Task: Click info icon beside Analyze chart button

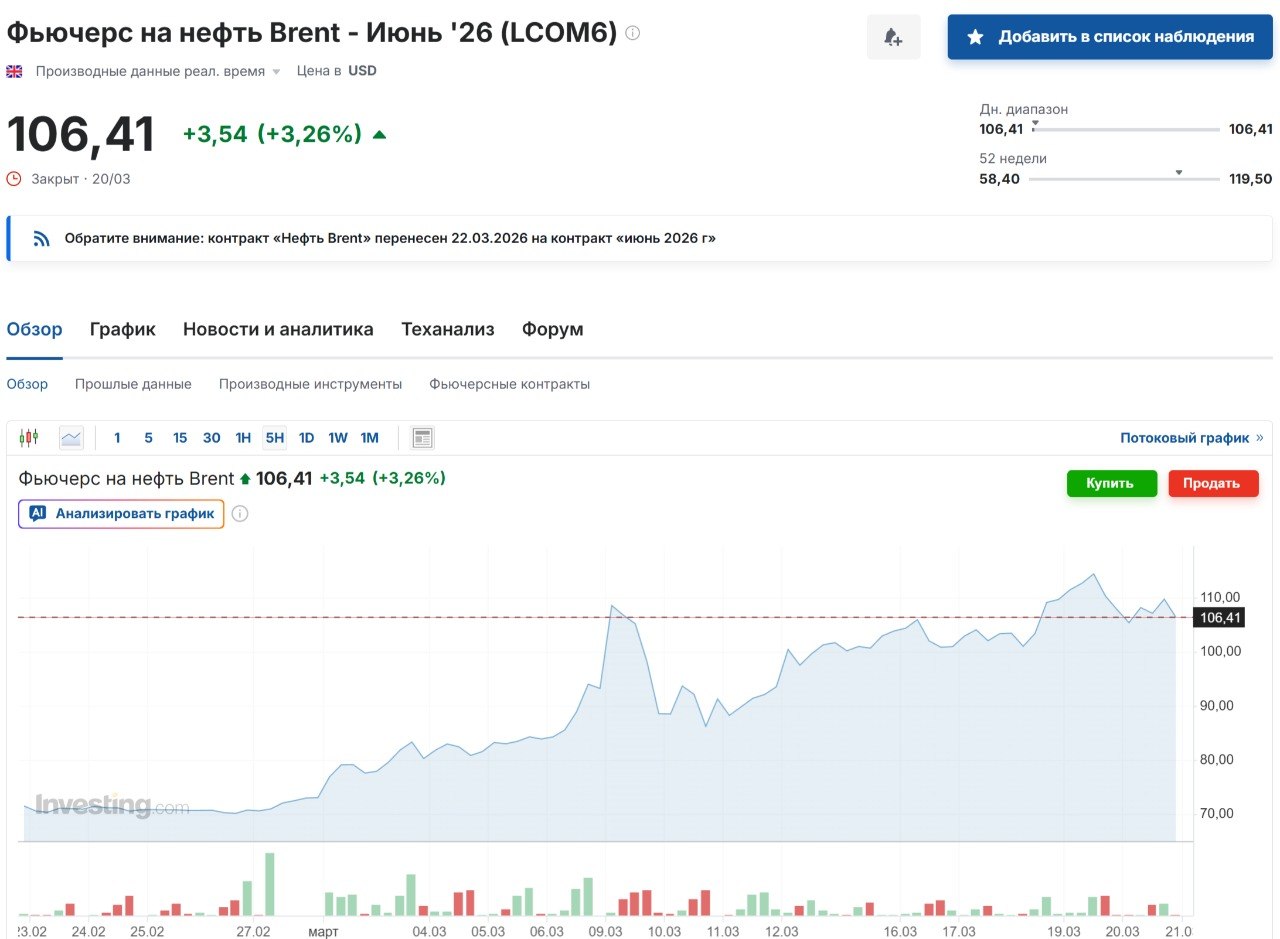Action: (240, 514)
